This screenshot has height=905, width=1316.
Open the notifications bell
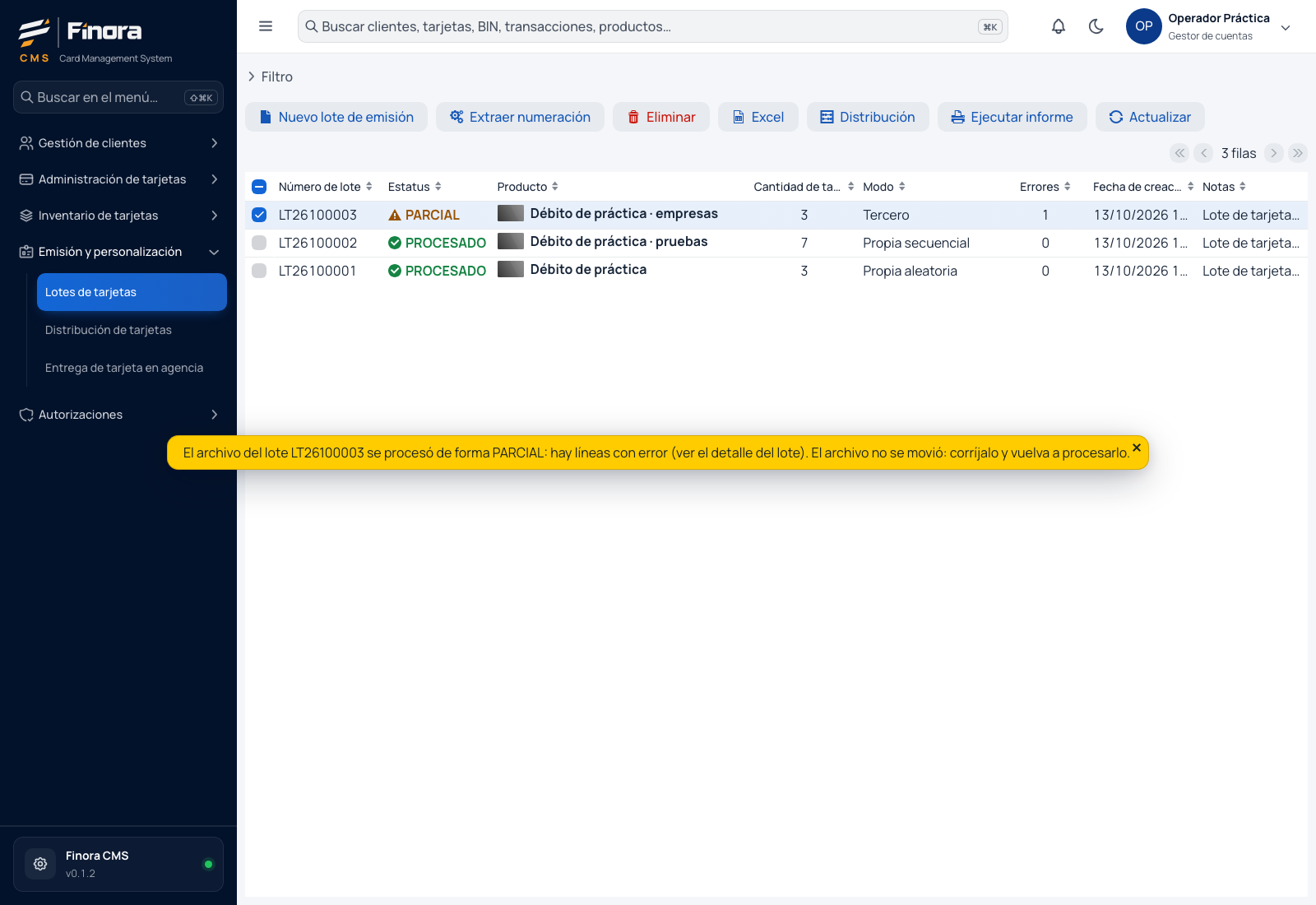tap(1059, 26)
